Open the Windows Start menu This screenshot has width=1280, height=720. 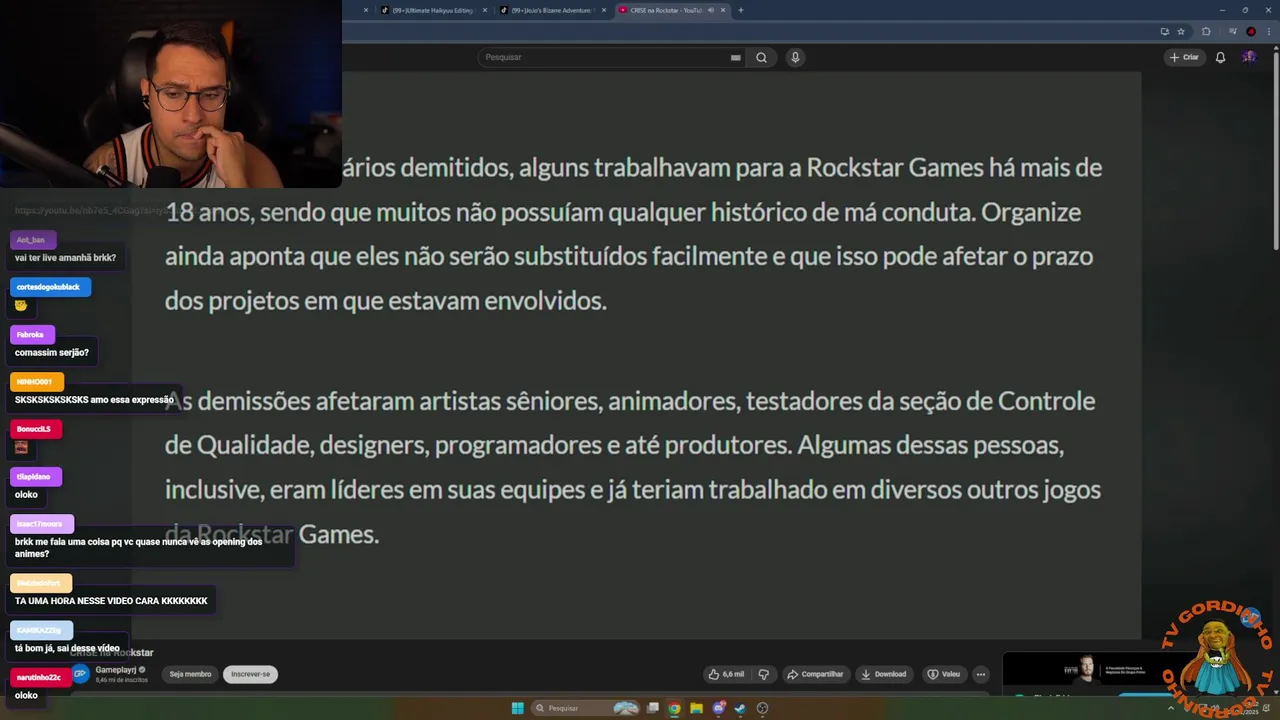517,708
